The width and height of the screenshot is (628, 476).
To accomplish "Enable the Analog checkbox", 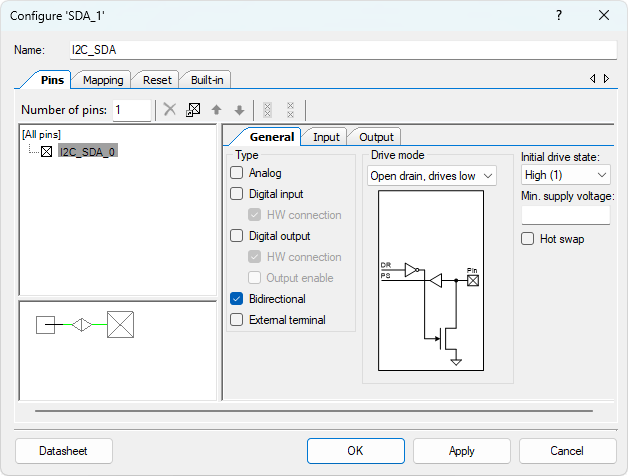I will point(237,173).
